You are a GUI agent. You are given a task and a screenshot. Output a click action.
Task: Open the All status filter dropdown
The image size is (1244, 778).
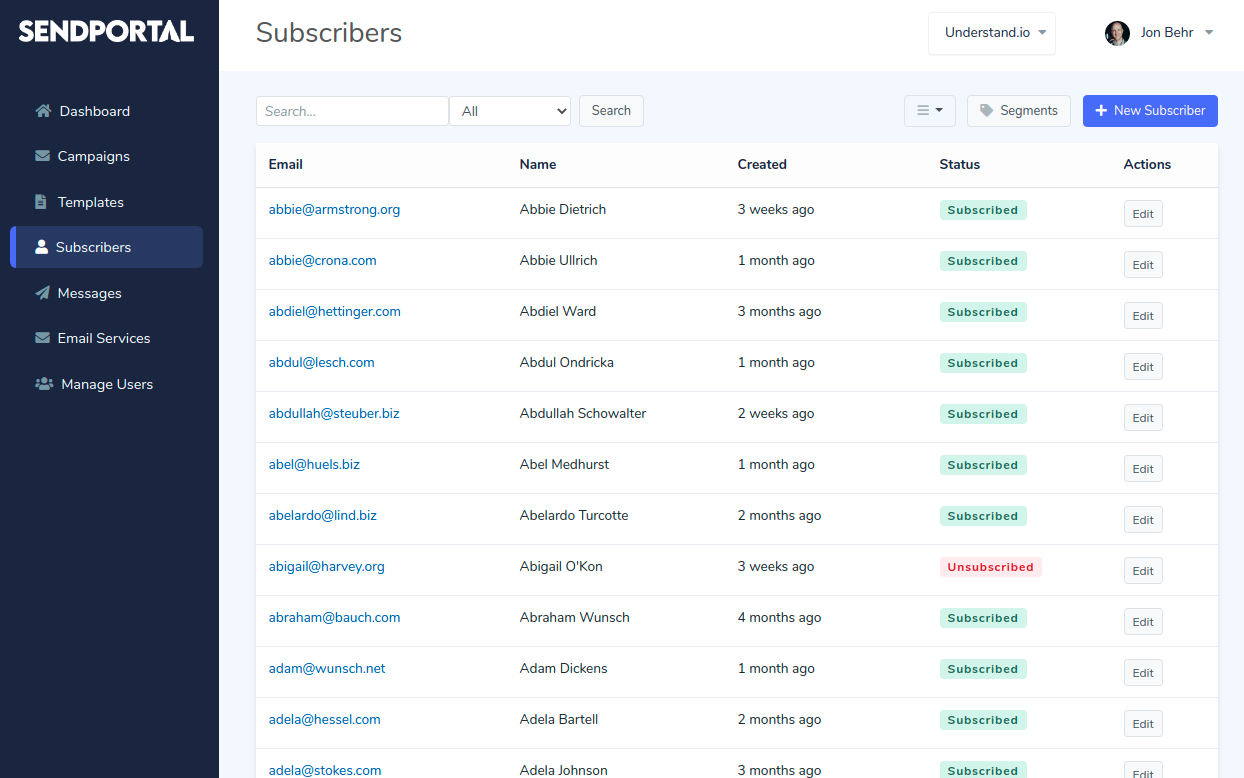tap(510, 111)
